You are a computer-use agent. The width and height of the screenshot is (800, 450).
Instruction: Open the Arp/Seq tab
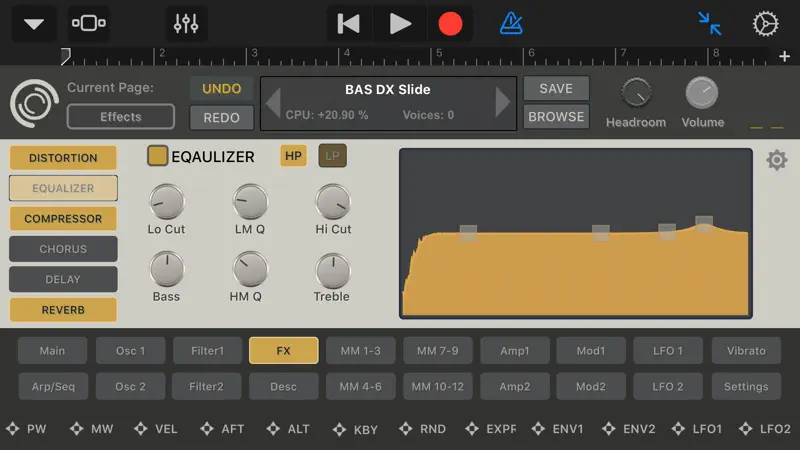(x=53, y=386)
